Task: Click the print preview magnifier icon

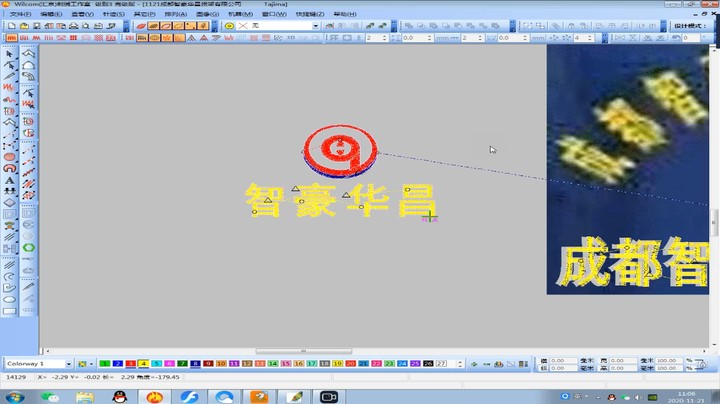Action: point(86,26)
